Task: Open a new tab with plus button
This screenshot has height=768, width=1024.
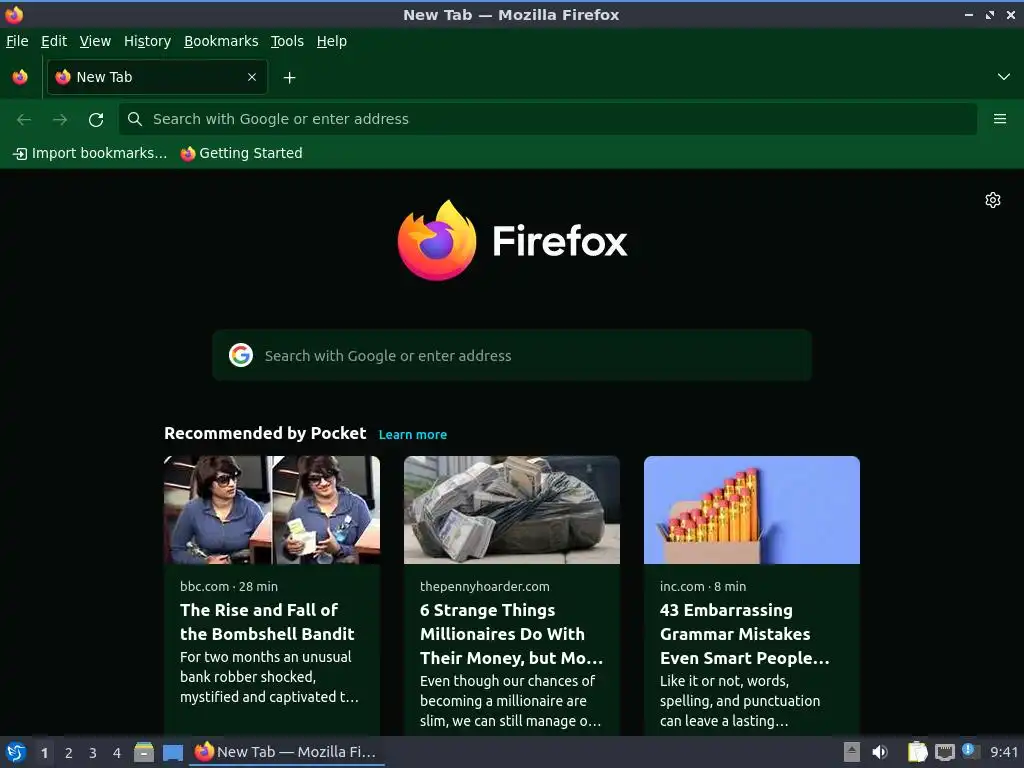Action: pos(289,78)
